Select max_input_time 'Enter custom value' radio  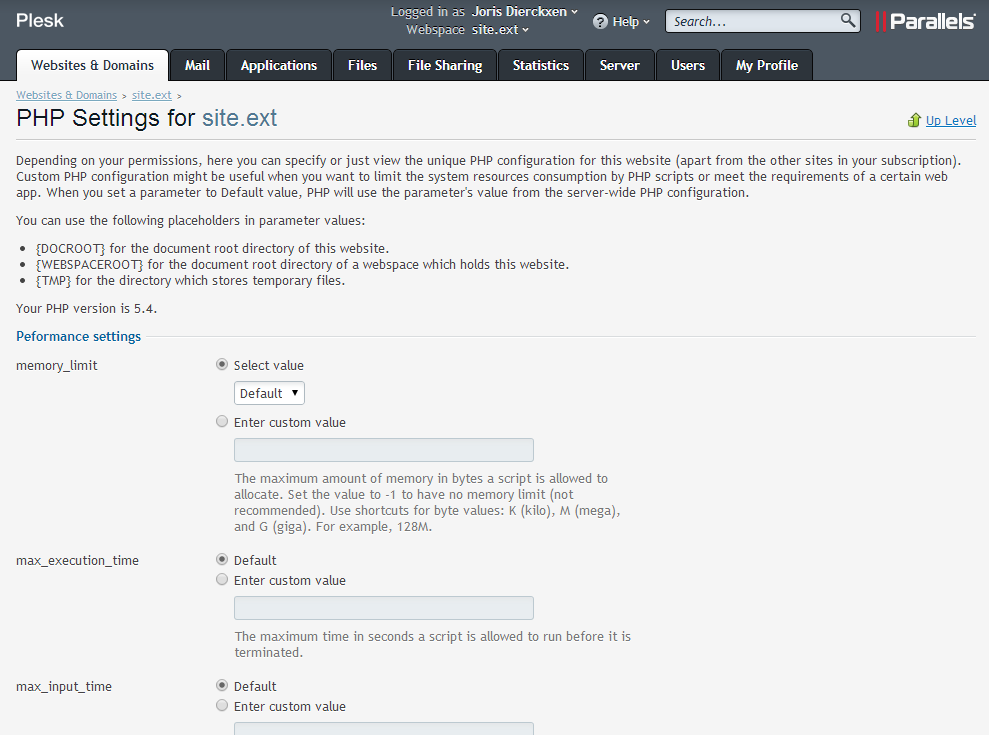click(222, 705)
